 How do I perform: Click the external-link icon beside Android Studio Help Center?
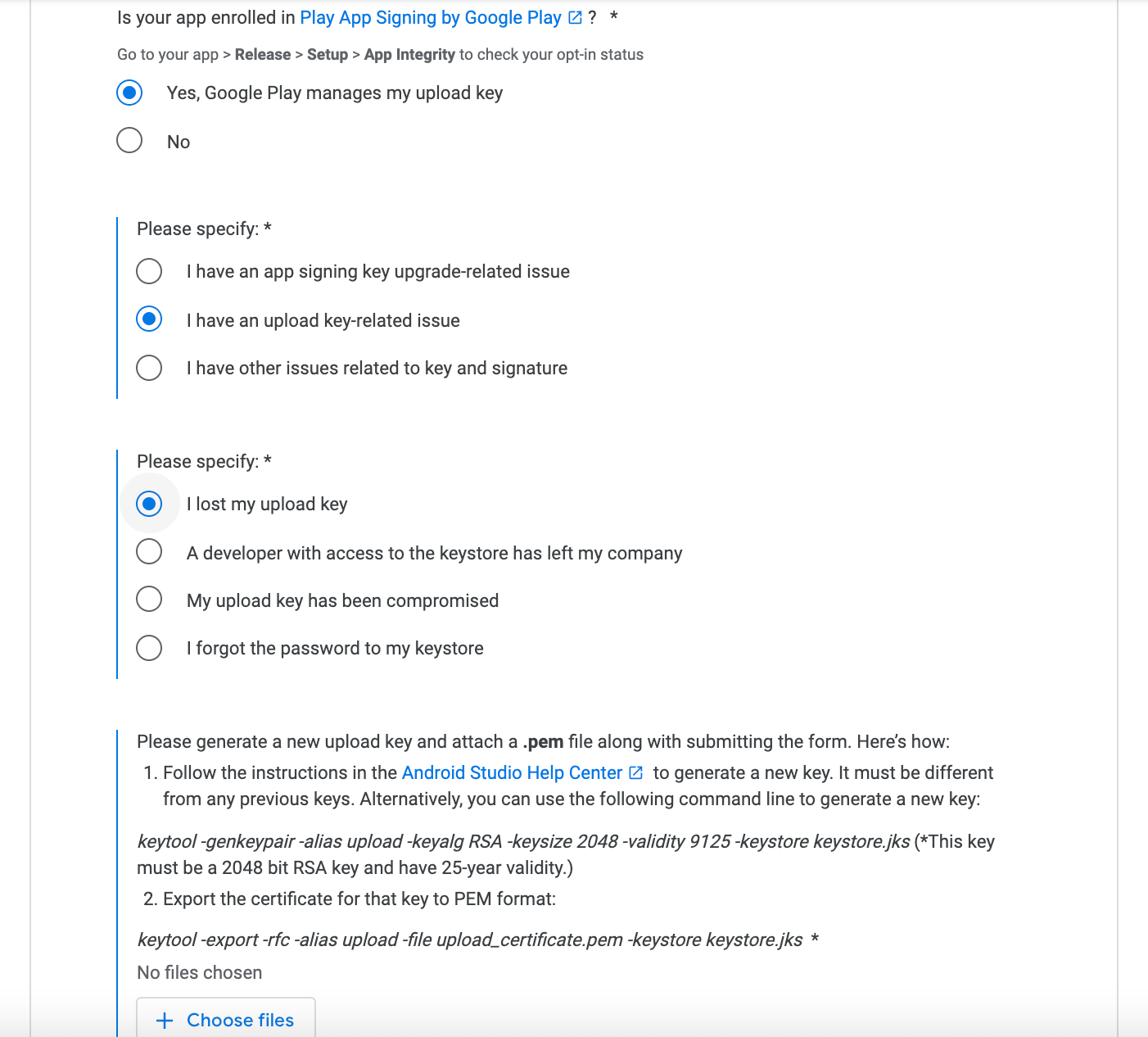pos(636,772)
